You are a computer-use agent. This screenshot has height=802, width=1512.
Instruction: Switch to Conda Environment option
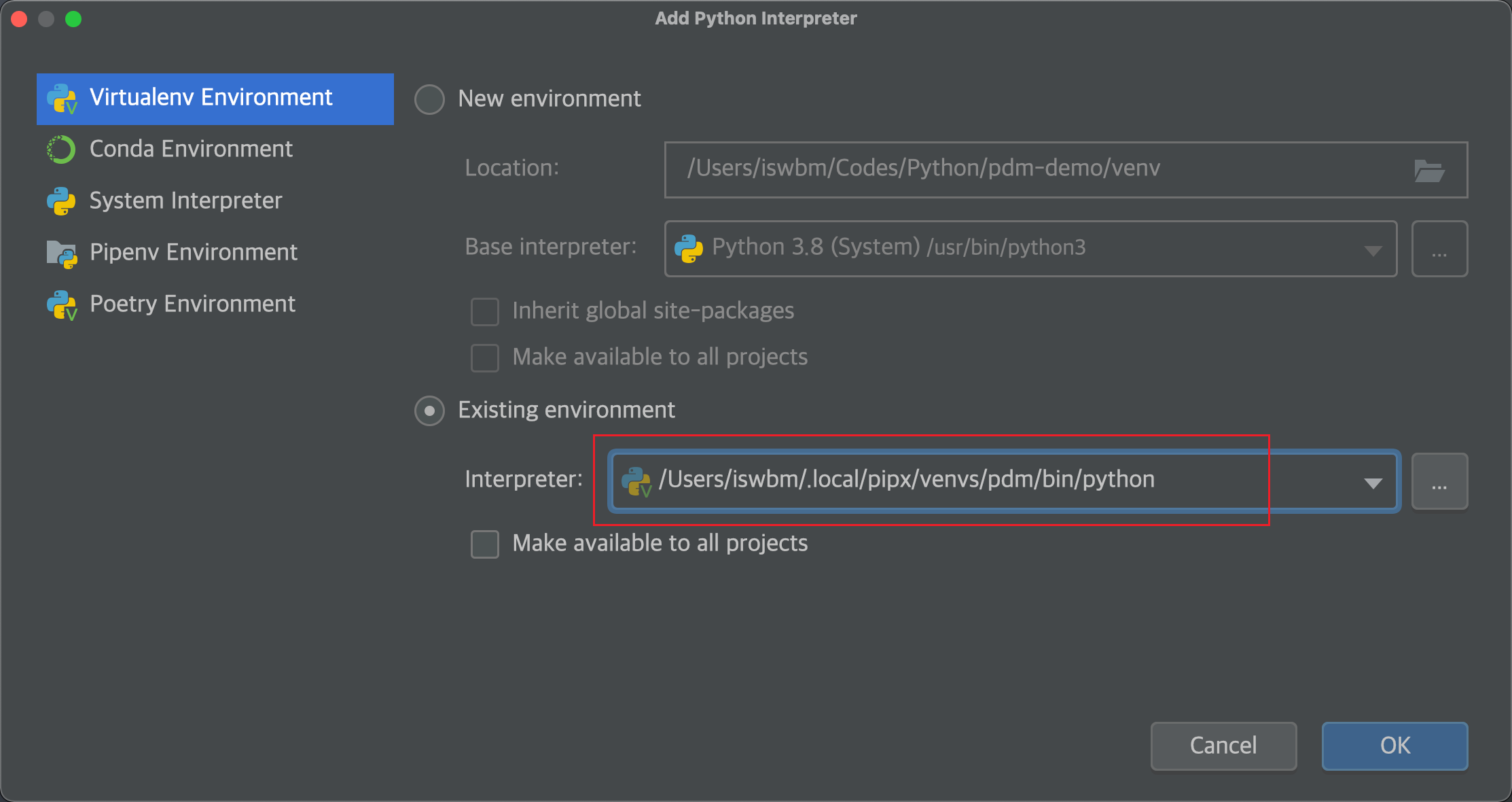(x=190, y=150)
